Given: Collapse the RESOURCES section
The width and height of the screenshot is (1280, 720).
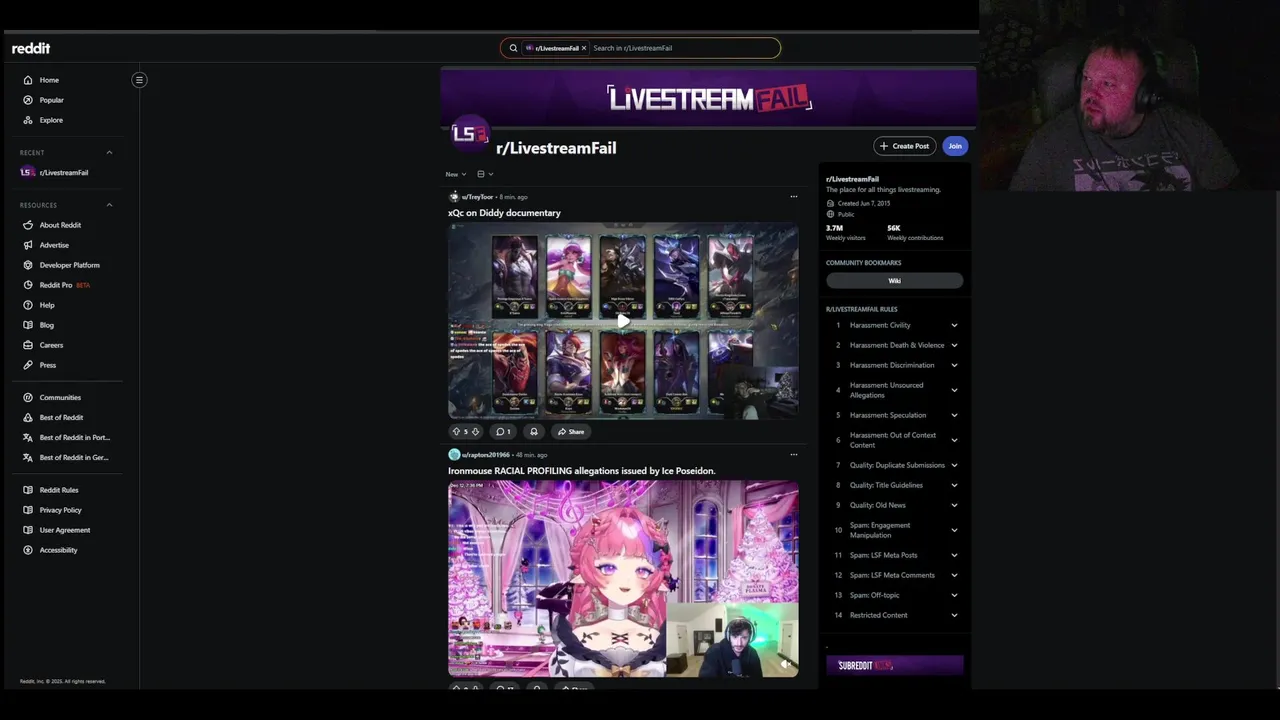Looking at the screenshot, I should (x=109, y=205).
